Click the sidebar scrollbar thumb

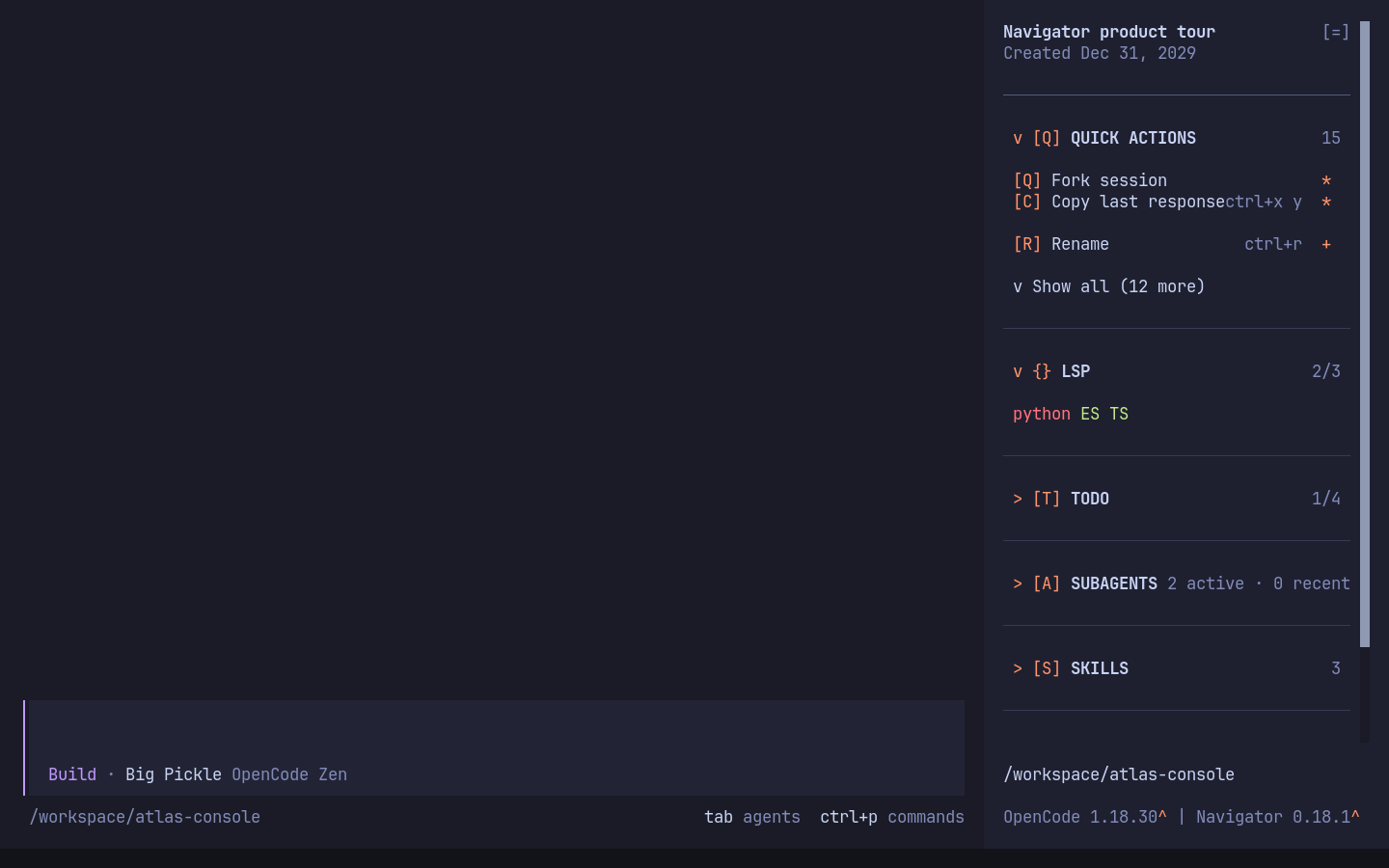[1365, 334]
